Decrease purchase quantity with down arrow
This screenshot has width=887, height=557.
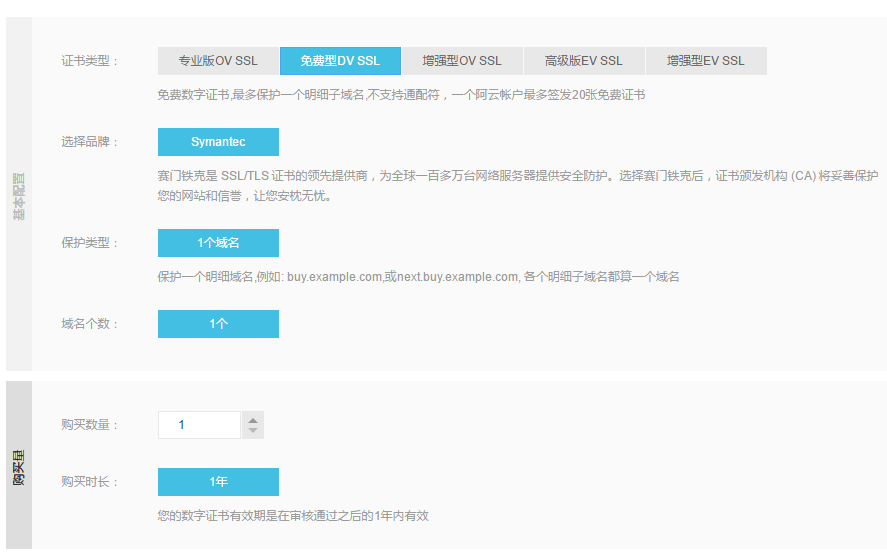[253, 431]
